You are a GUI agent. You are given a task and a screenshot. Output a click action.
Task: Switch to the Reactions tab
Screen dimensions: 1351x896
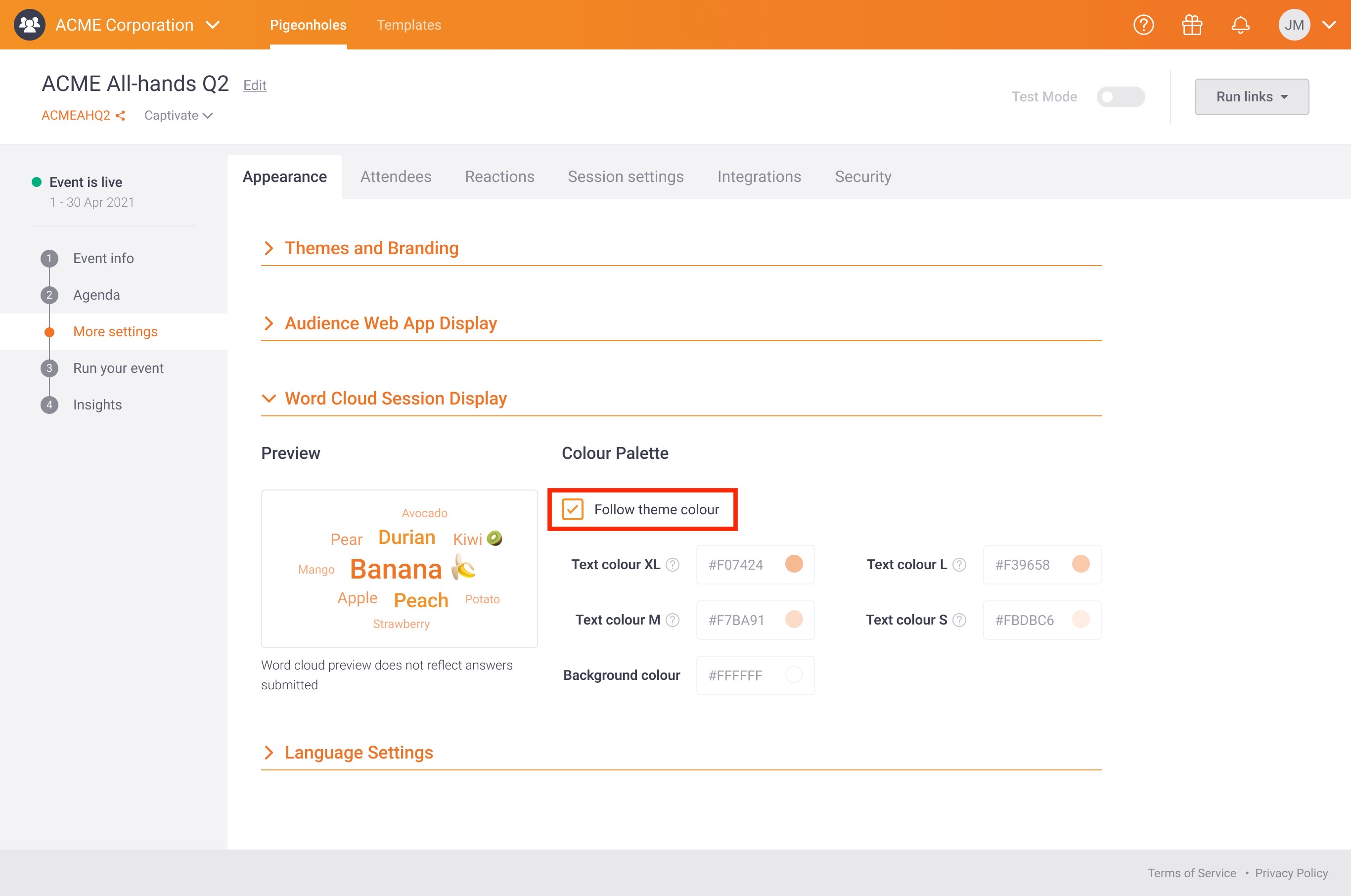click(499, 177)
